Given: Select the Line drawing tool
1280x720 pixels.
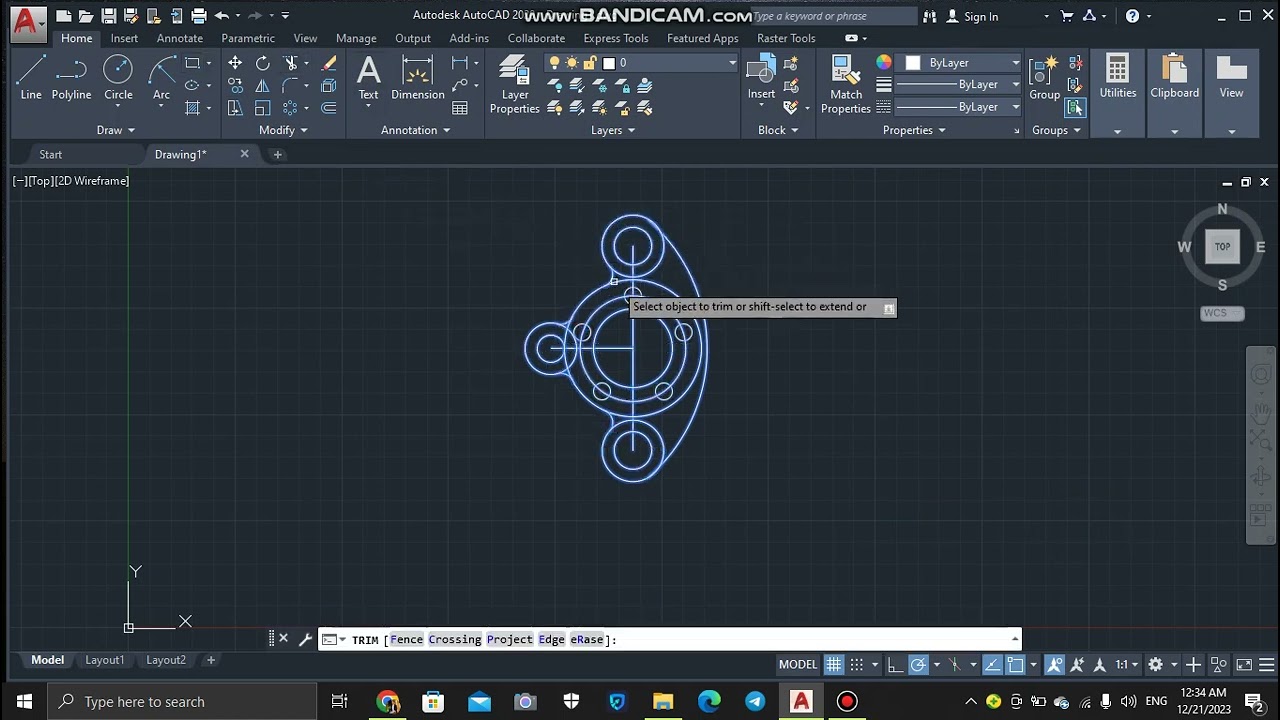Looking at the screenshot, I should 31,78.
